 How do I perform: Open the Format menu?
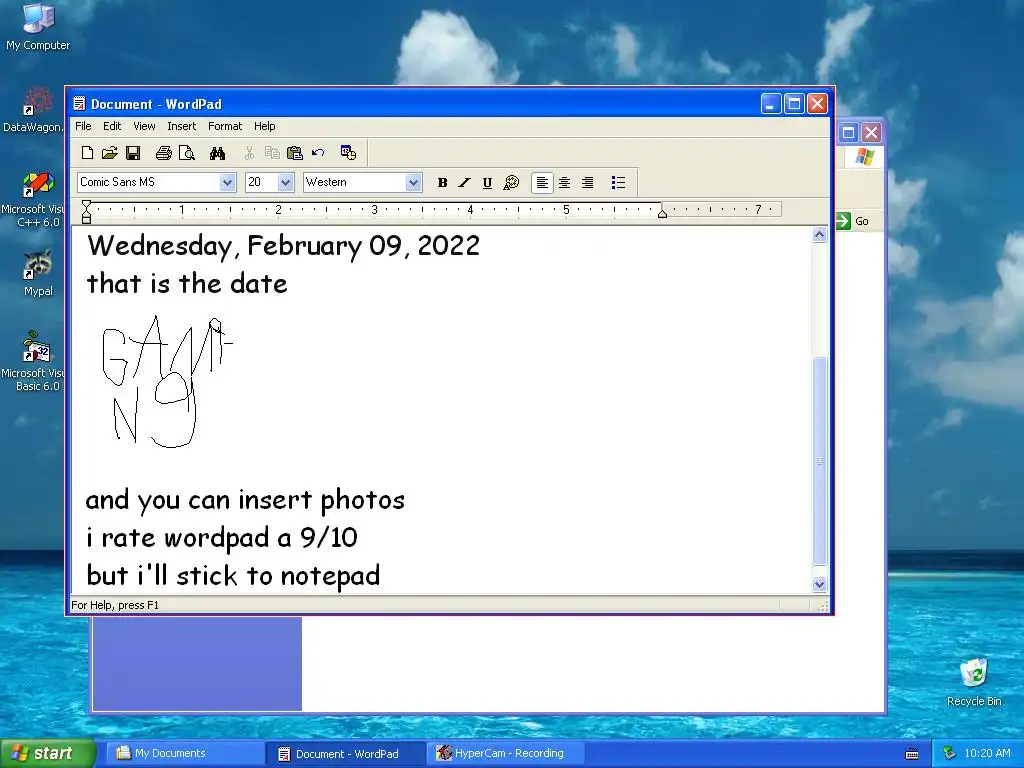(x=225, y=126)
